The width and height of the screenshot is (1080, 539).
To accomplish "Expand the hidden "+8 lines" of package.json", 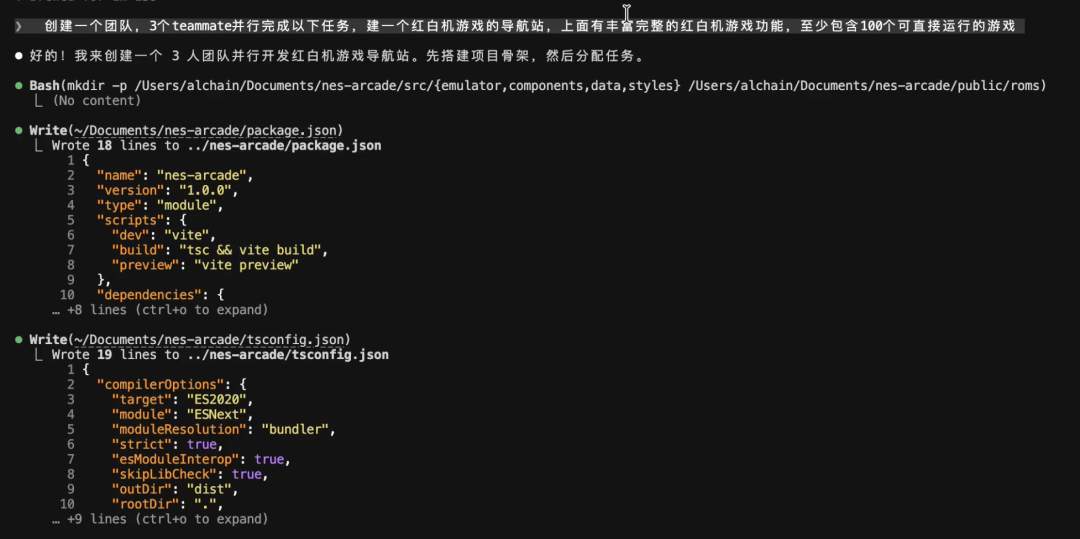I will click(x=160, y=310).
